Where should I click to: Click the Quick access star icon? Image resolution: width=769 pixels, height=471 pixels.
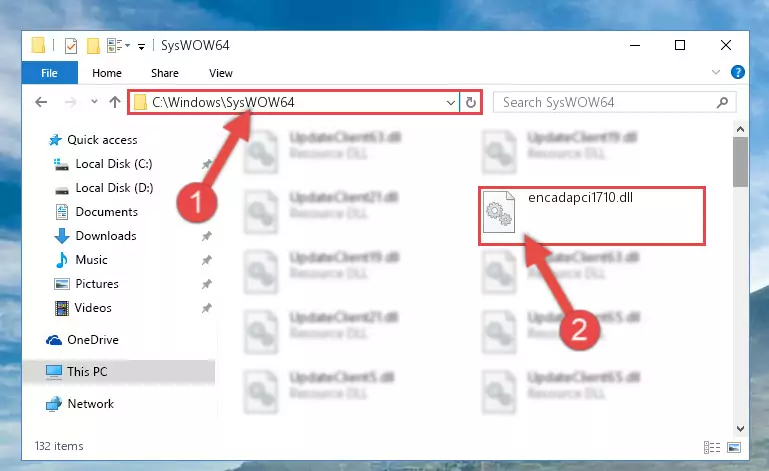55,140
